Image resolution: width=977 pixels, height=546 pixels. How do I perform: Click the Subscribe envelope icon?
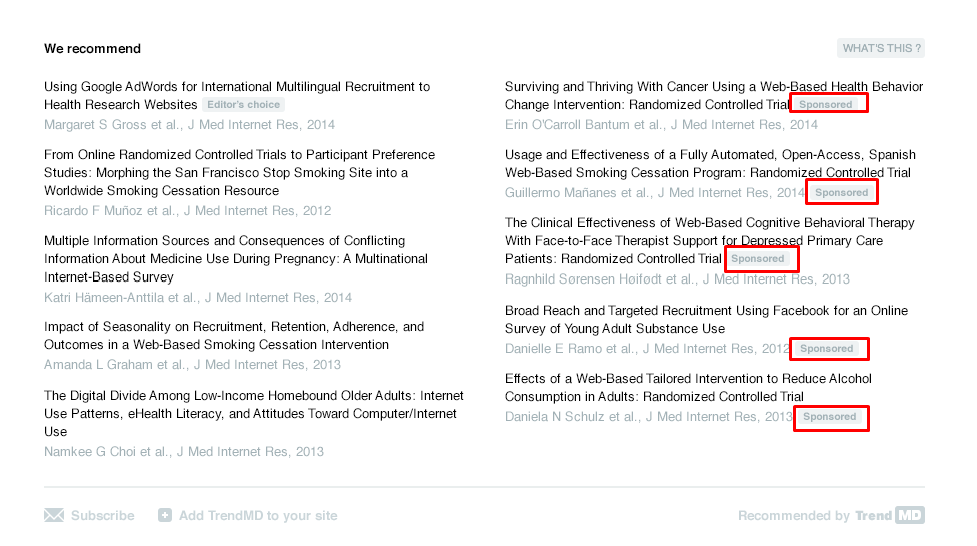(54, 516)
